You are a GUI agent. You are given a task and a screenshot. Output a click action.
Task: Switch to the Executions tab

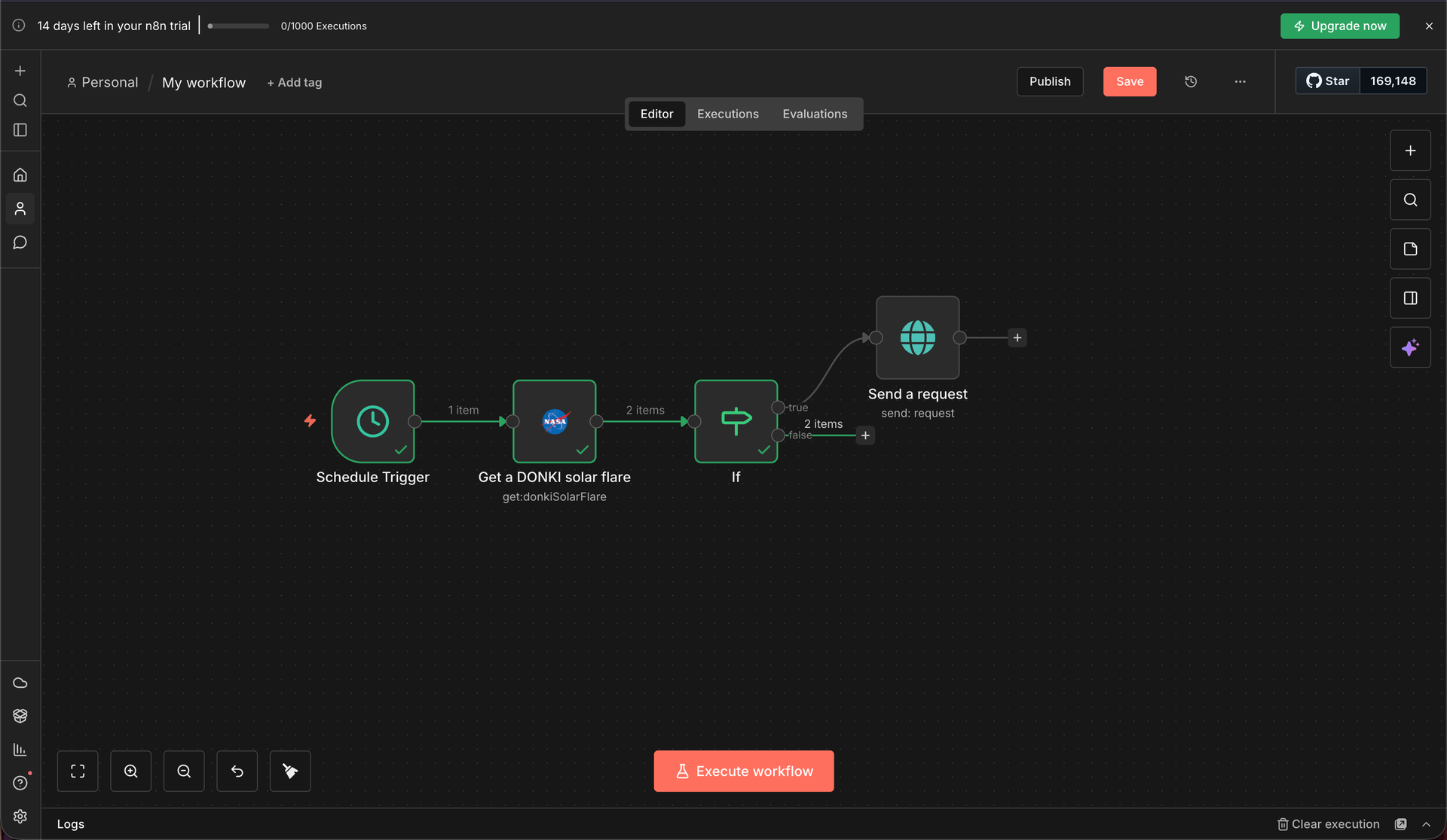(727, 114)
